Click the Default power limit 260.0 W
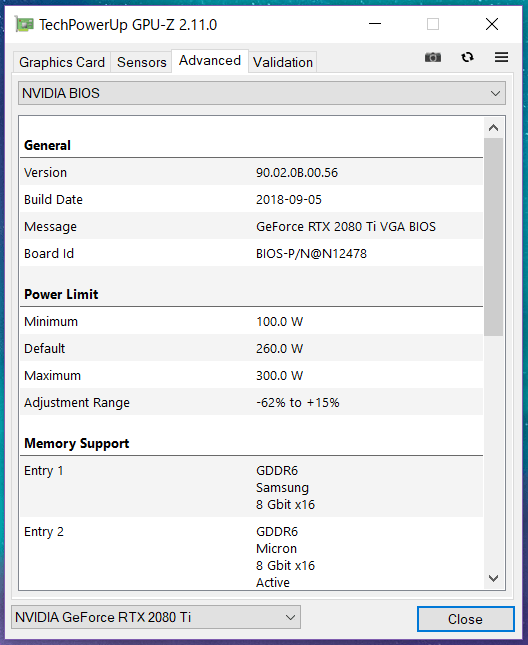This screenshot has width=528, height=645. tap(279, 348)
